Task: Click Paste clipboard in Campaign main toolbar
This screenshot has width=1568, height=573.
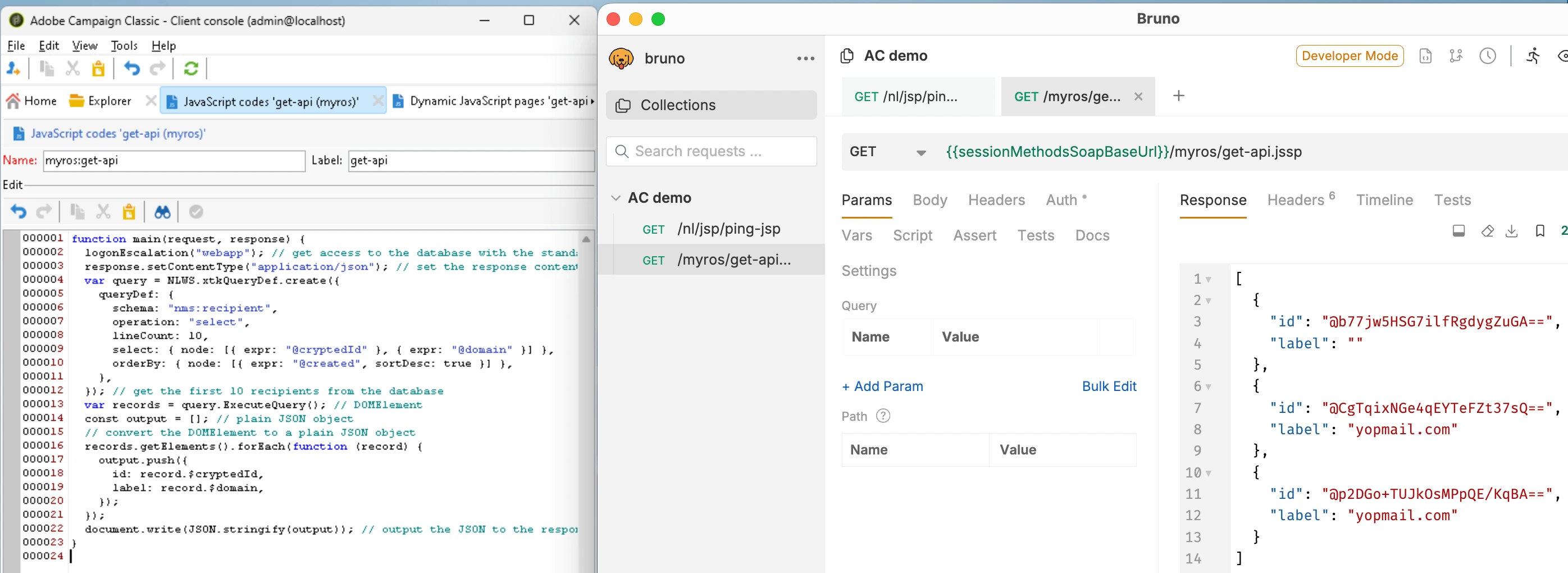Action: [x=98, y=69]
